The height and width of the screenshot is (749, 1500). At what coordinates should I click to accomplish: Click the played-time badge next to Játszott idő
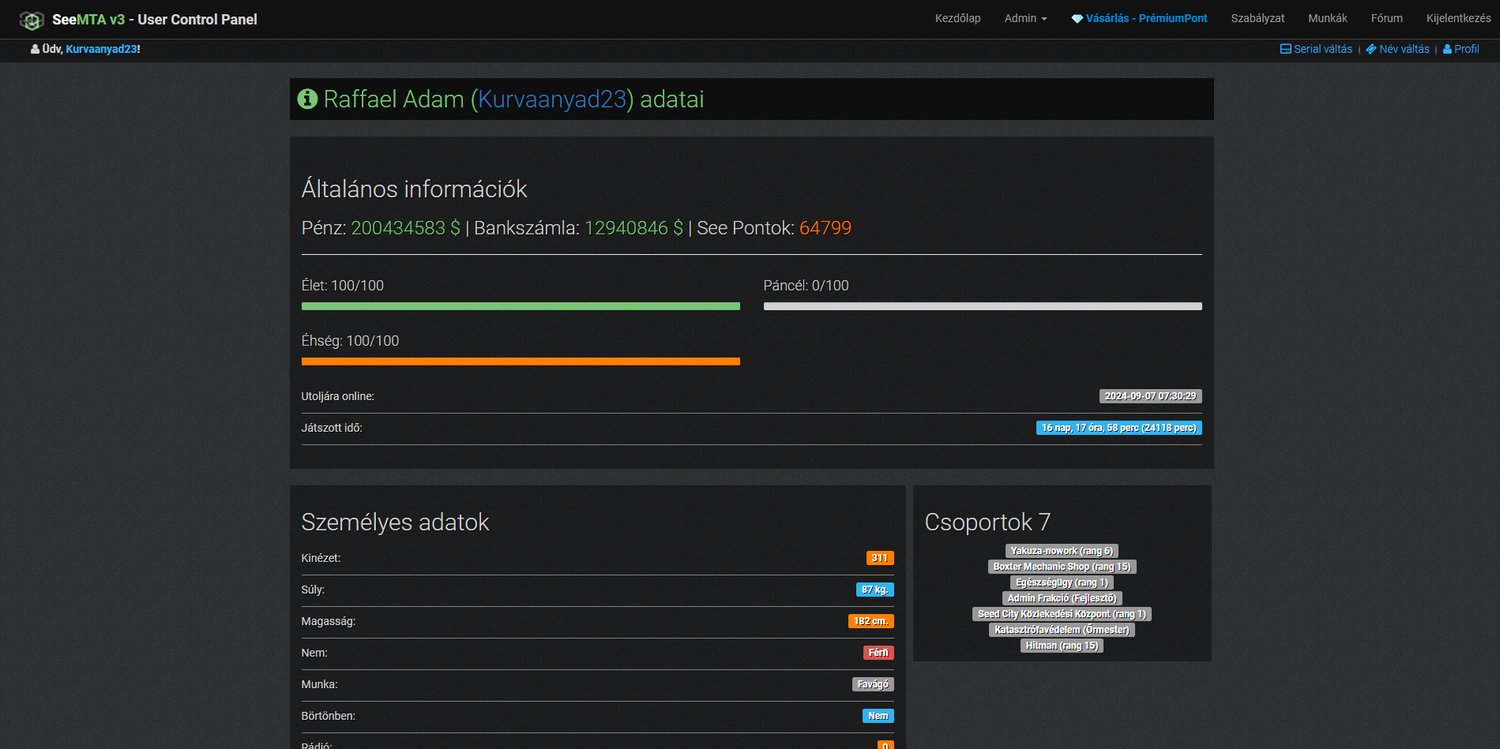click(x=1119, y=428)
